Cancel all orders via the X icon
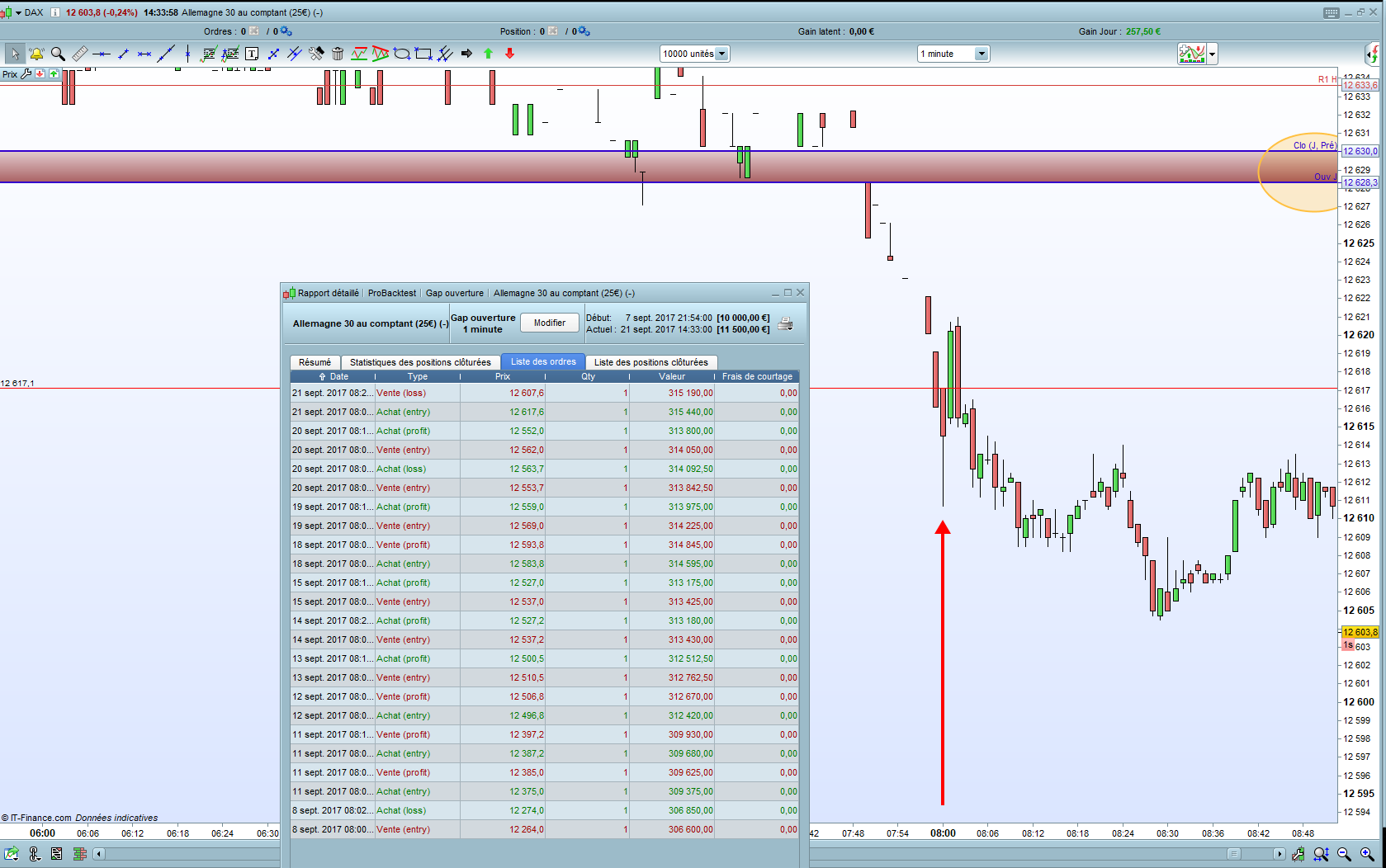1386x868 pixels. (x=254, y=31)
